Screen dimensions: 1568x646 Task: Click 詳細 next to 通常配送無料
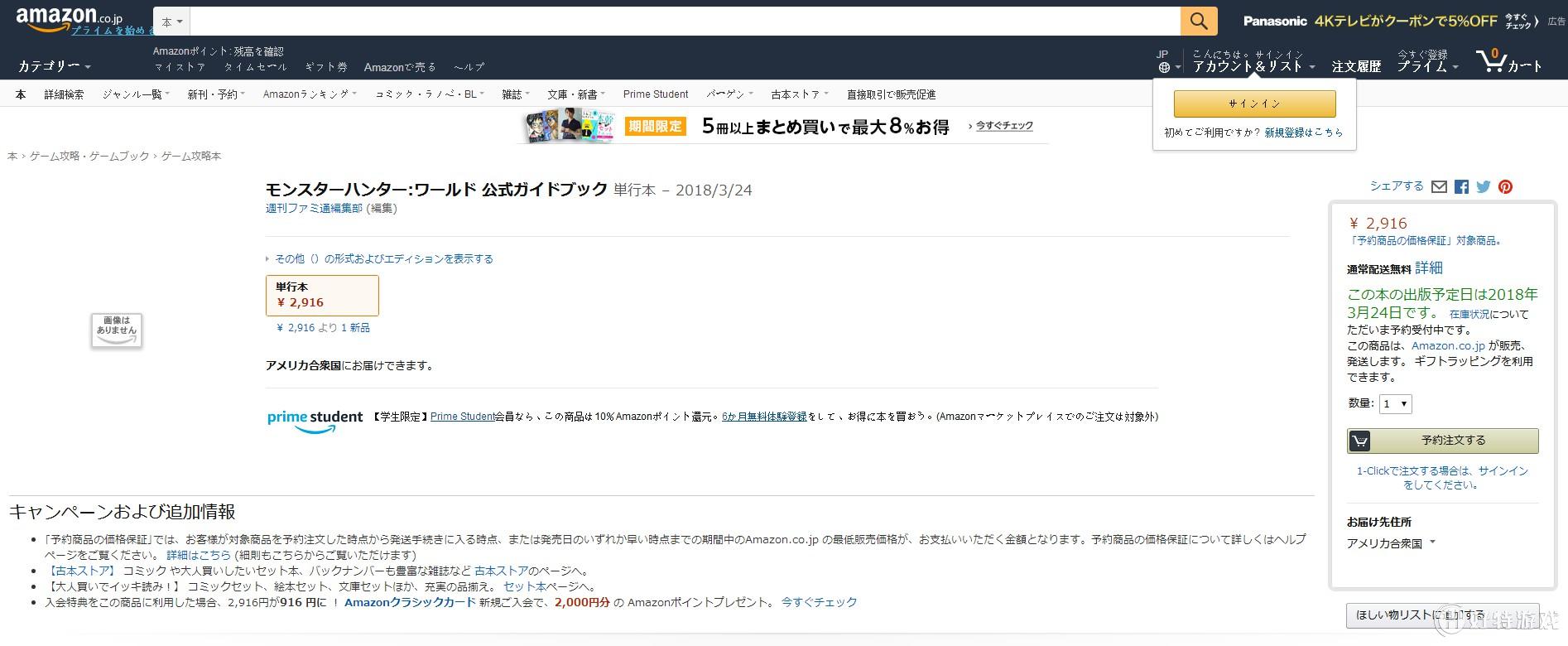1428,268
